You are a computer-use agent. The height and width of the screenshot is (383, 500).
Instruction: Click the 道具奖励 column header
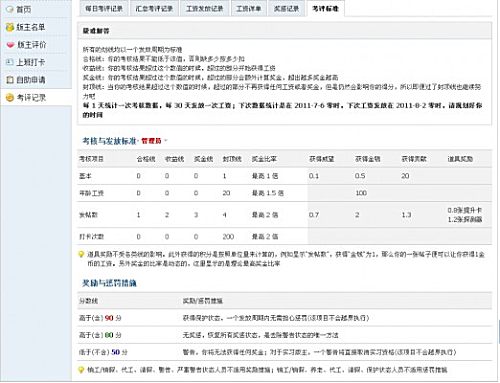pos(460,159)
